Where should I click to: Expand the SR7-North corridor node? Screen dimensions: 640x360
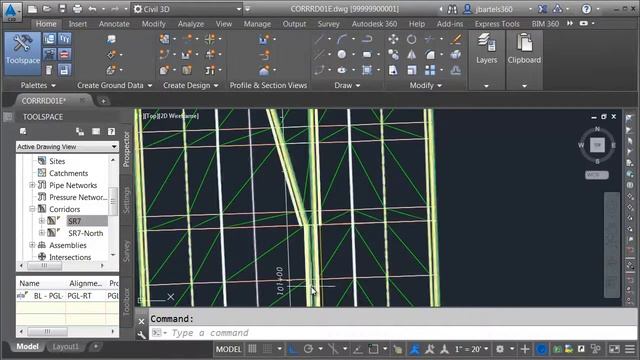coord(42,233)
